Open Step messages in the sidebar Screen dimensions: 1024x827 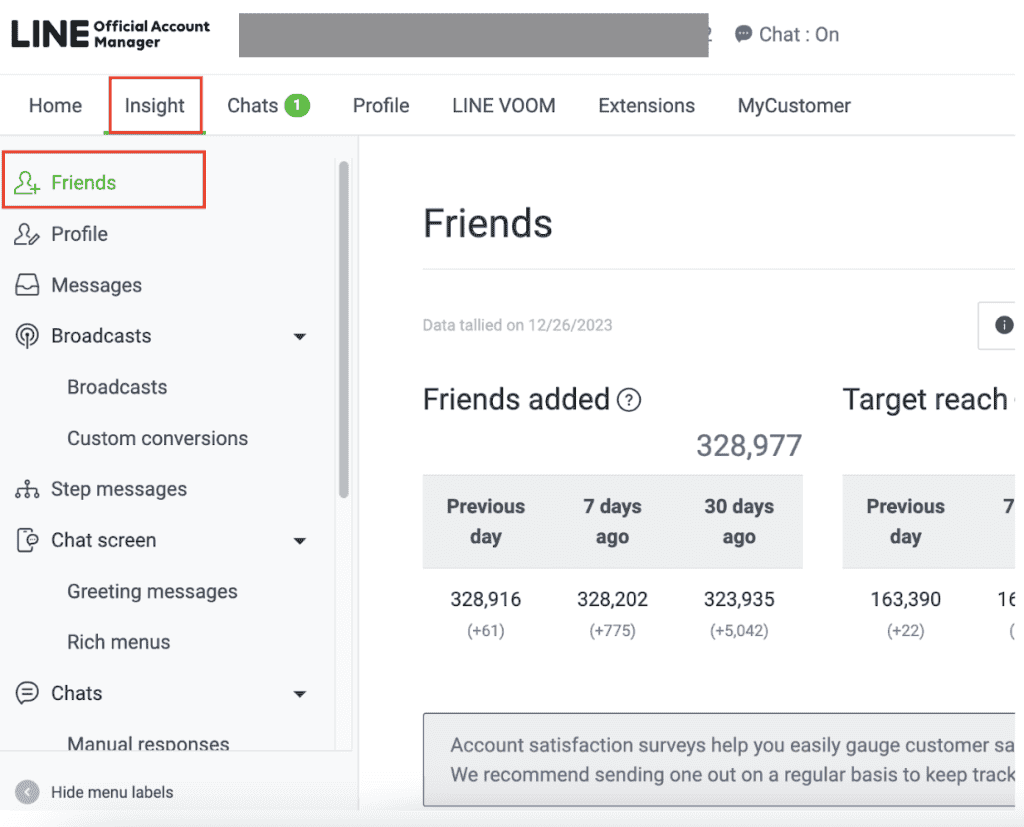pos(119,489)
